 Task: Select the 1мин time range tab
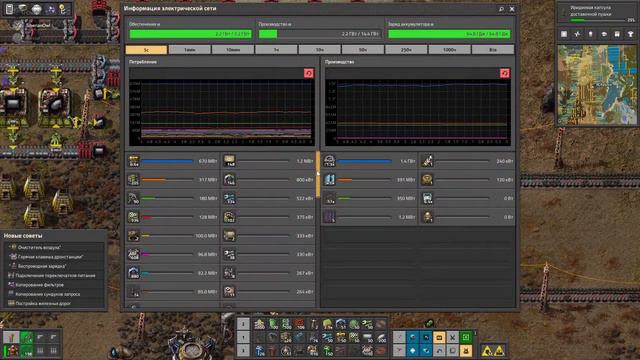pos(189,50)
